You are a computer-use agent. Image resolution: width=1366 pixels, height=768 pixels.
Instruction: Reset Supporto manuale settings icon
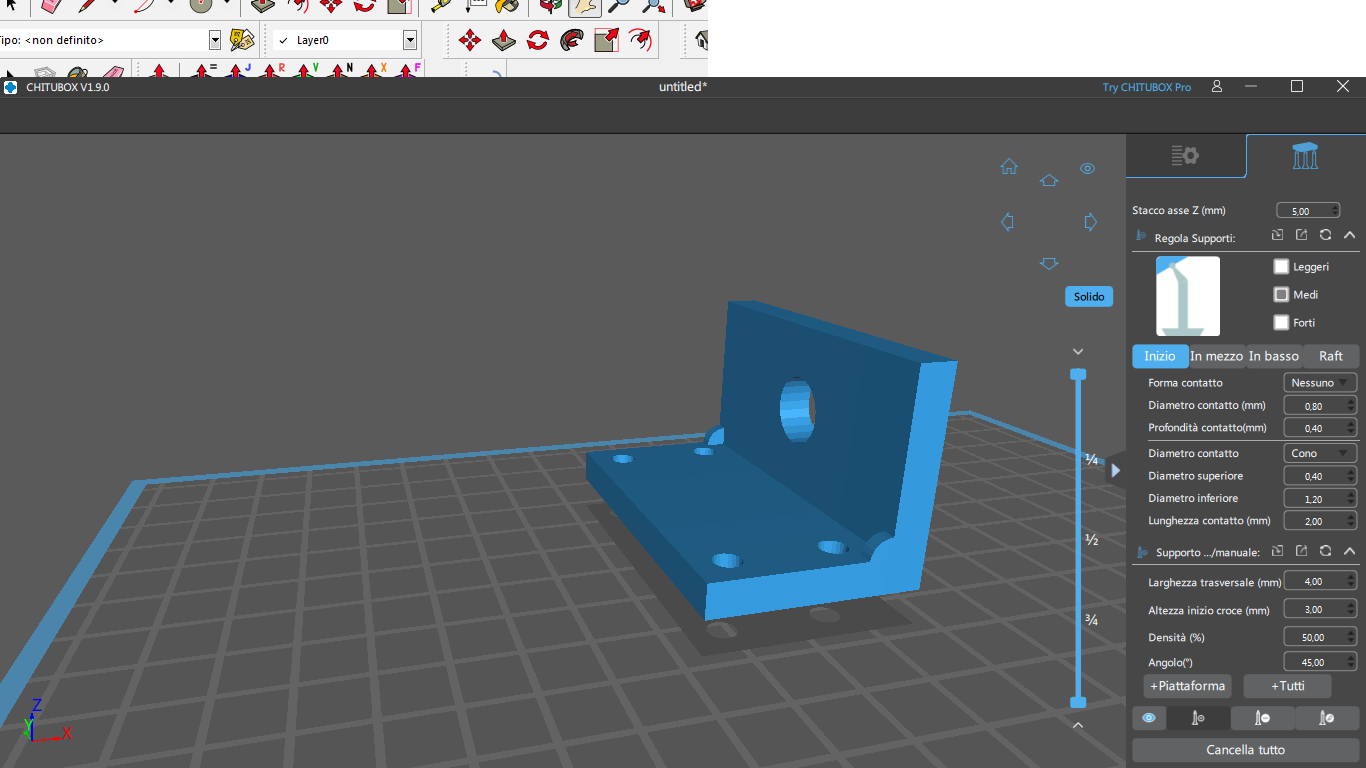[x=1325, y=551]
